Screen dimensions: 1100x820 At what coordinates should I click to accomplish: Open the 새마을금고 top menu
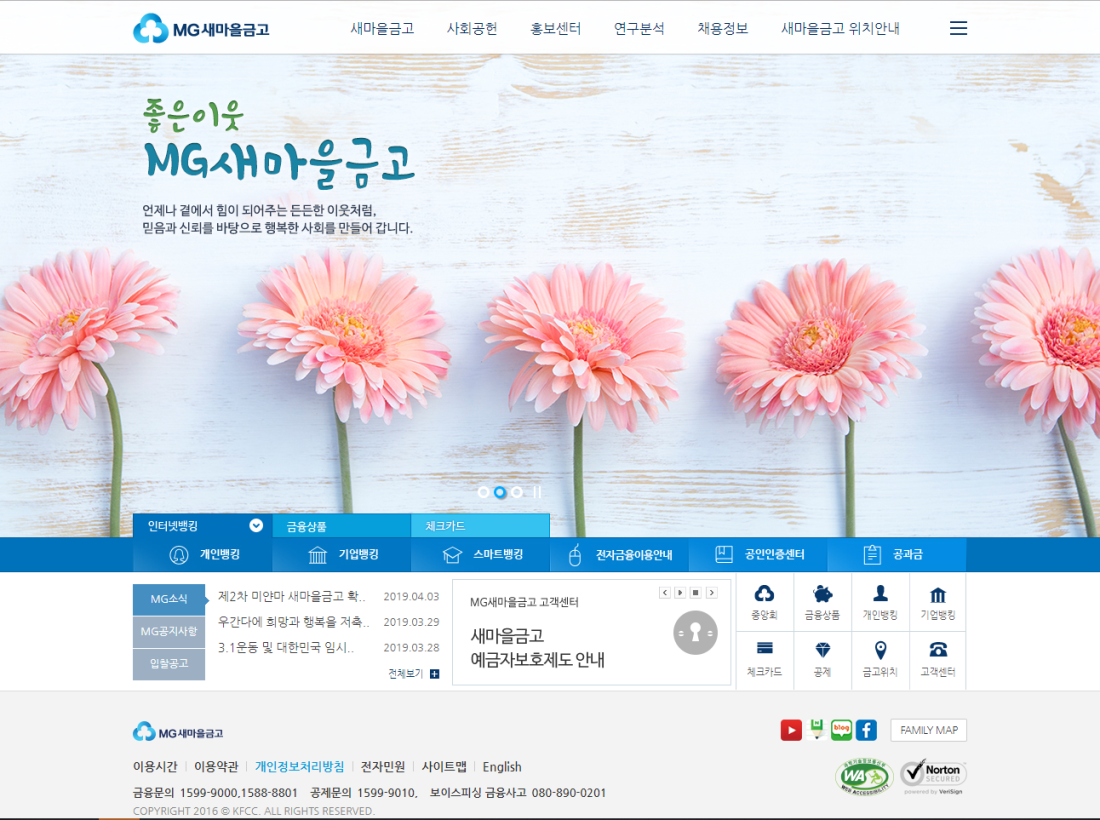click(382, 29)
